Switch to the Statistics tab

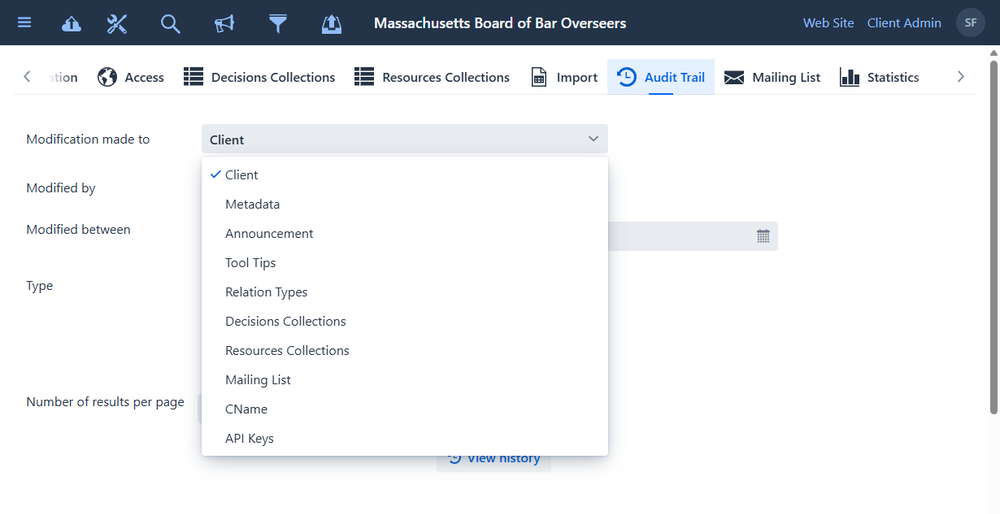[x=879, y=77]
